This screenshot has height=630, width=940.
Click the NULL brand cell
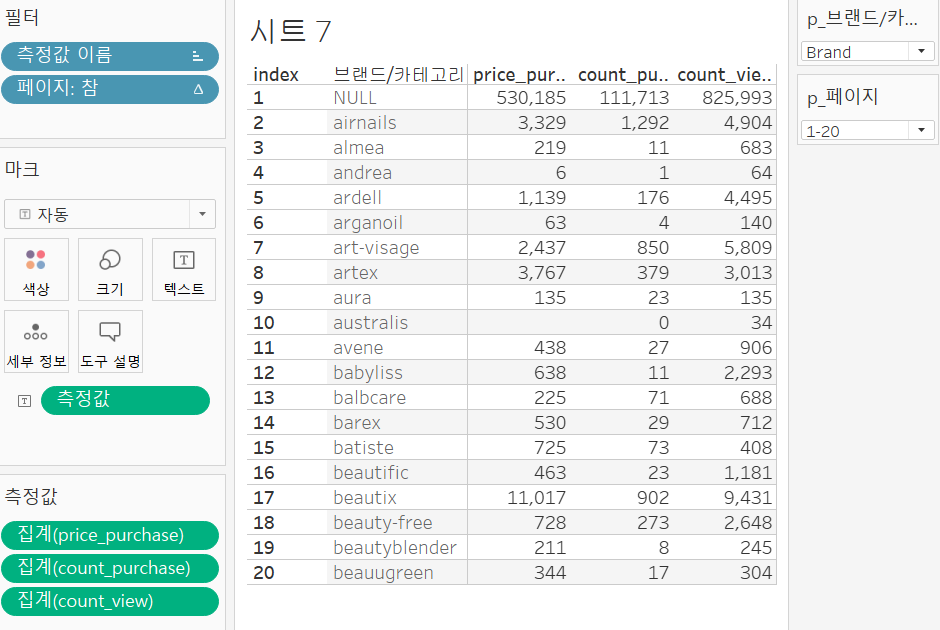click(355, 98)
